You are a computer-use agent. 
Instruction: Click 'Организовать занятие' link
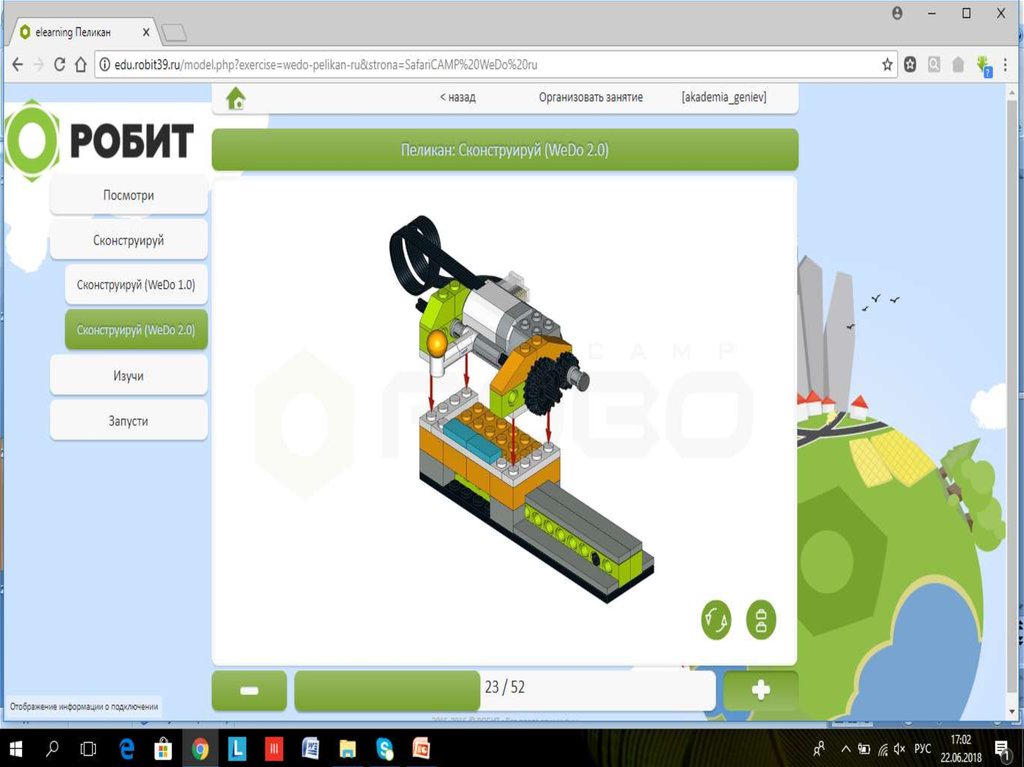[590, 98]
